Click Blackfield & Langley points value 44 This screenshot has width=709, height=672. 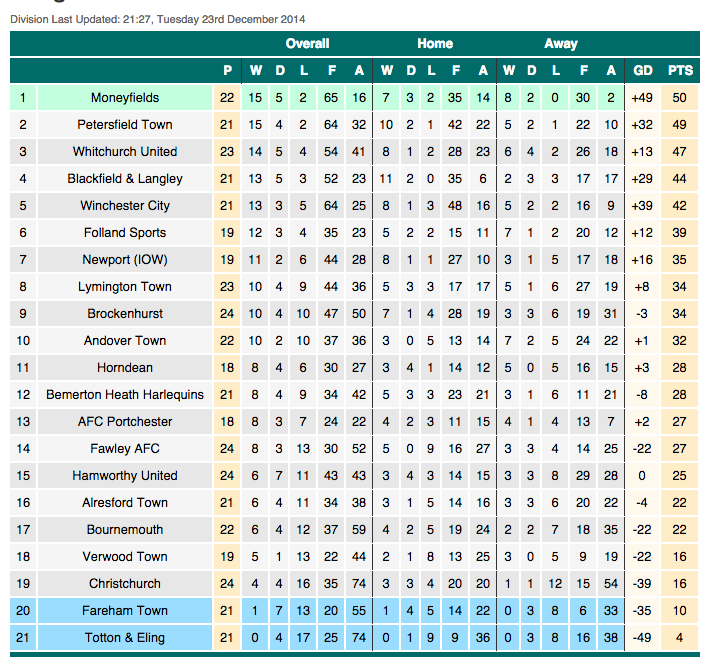point(679,179)
